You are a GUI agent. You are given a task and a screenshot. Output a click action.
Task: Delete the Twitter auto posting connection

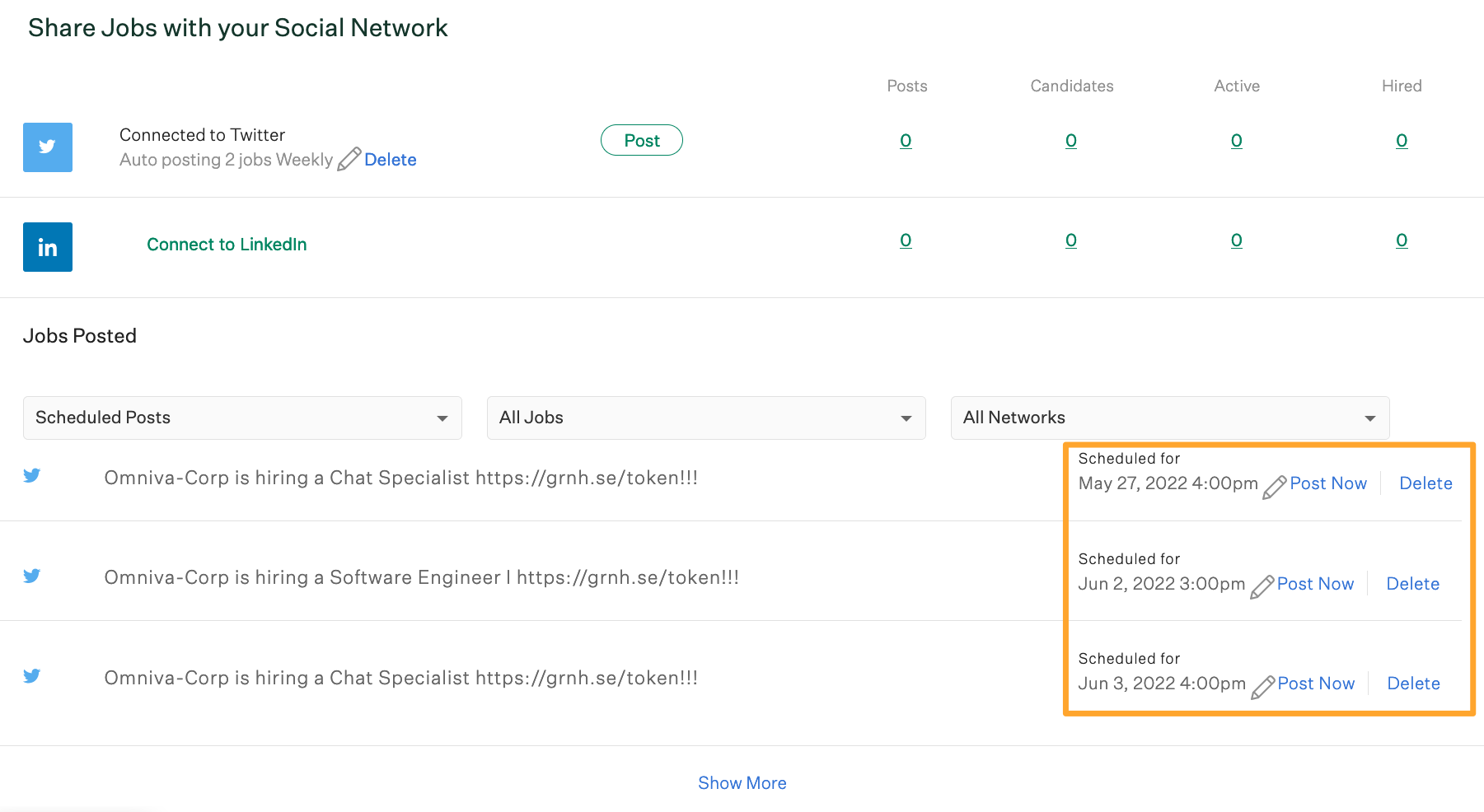tap(390, 160)
